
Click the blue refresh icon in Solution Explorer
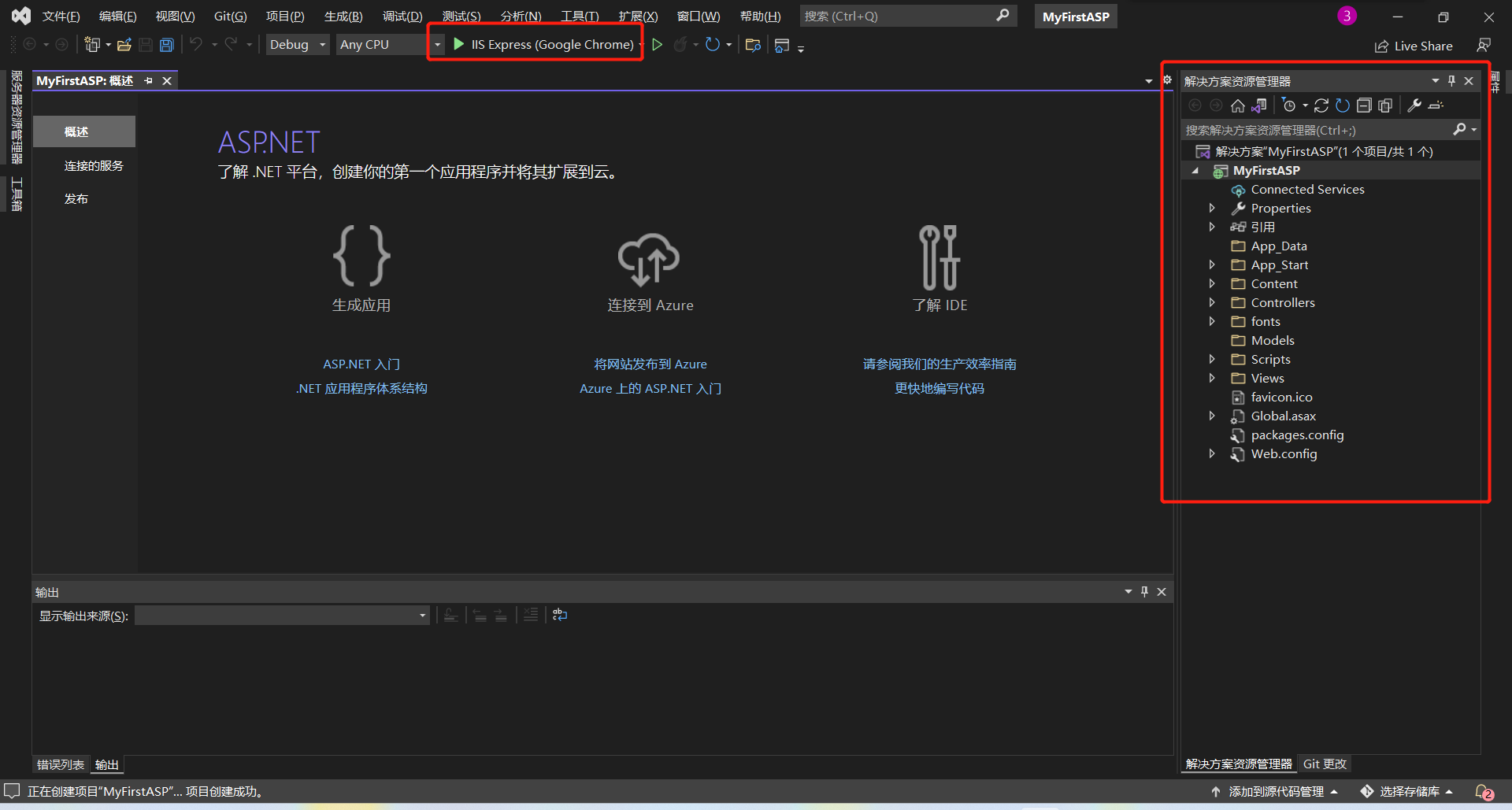pos(1343,105)
